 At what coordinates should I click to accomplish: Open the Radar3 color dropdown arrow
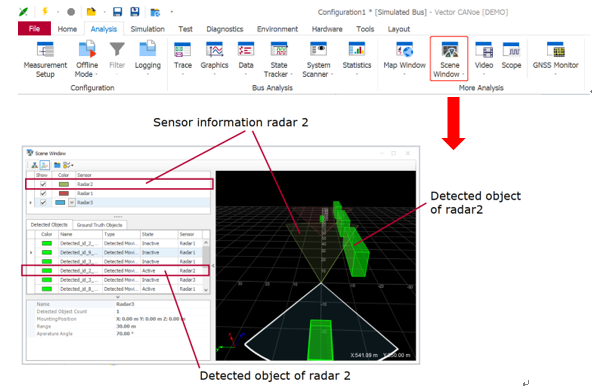(72, 202)
